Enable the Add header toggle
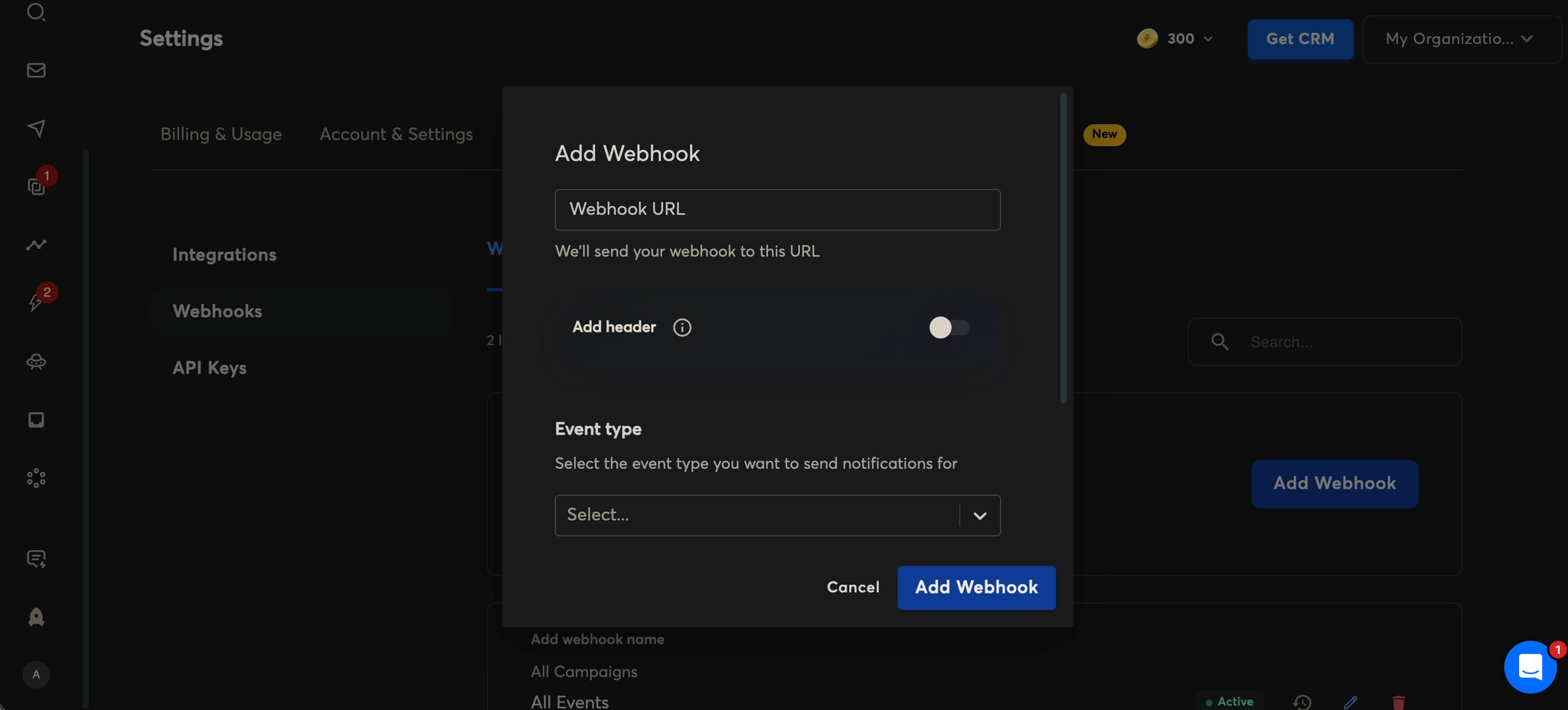This screenshot has height=710, width=1568. point(949,328)
